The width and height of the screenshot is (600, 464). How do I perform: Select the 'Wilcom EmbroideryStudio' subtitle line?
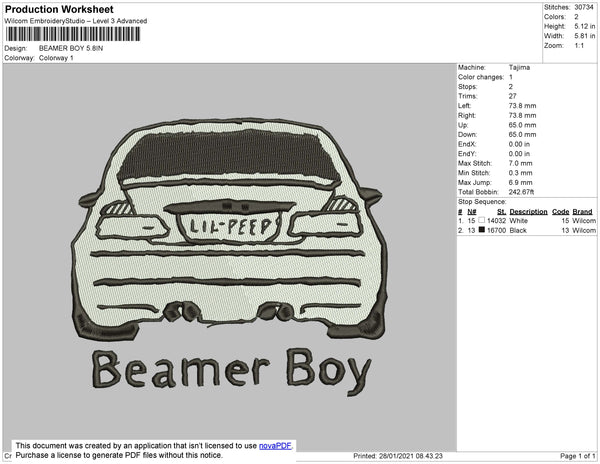(x=76, y=21)
